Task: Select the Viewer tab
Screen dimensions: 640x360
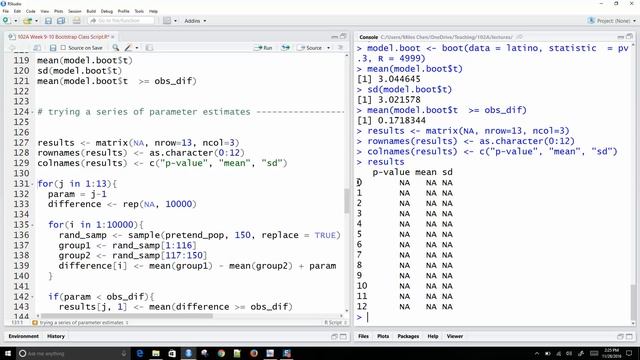Action: [x=455, y=336]
